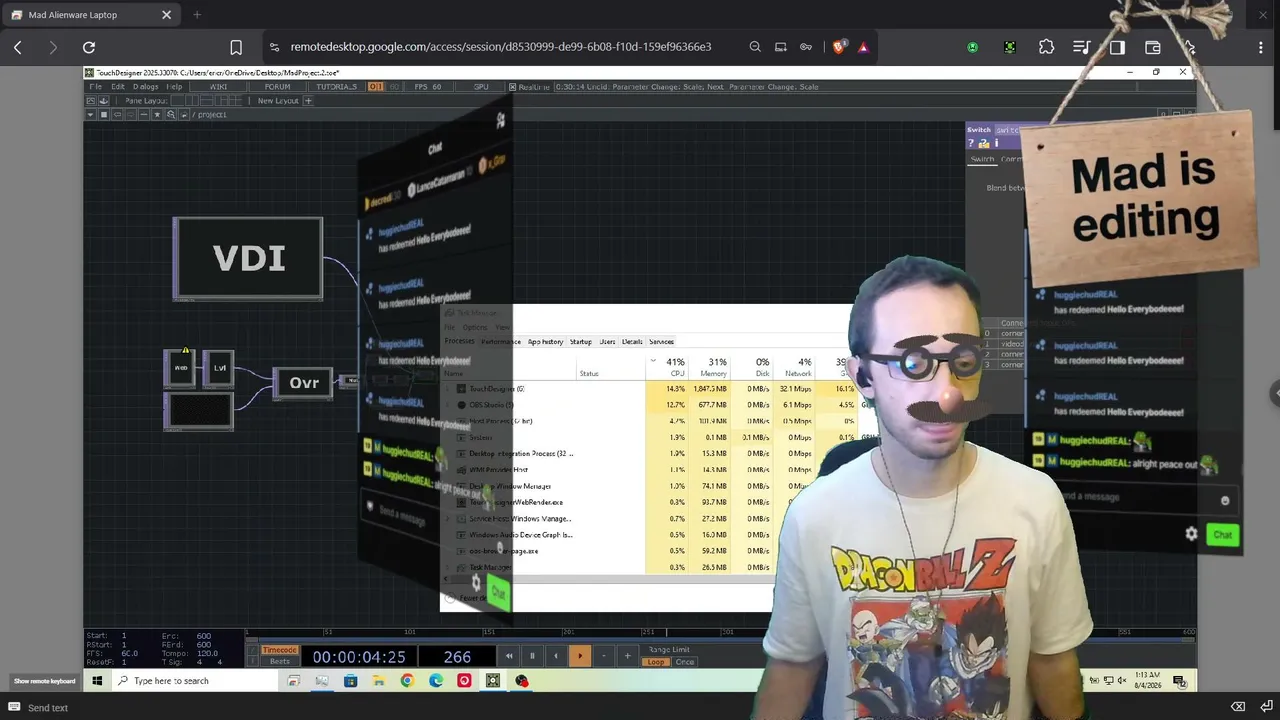Open TouchDesigner File menu
This screenshot has height=720, width=1280.
96,87
